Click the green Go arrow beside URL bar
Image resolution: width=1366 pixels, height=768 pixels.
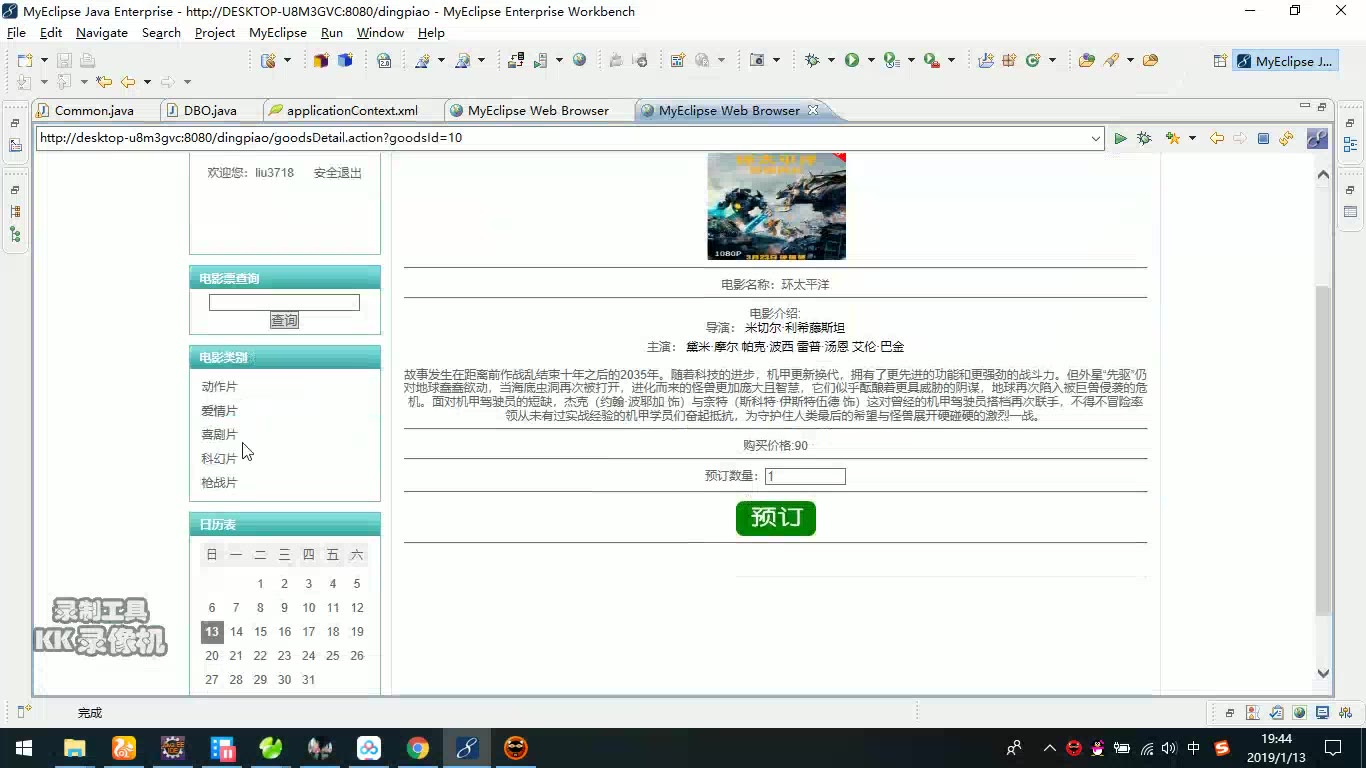[1120, 138]
